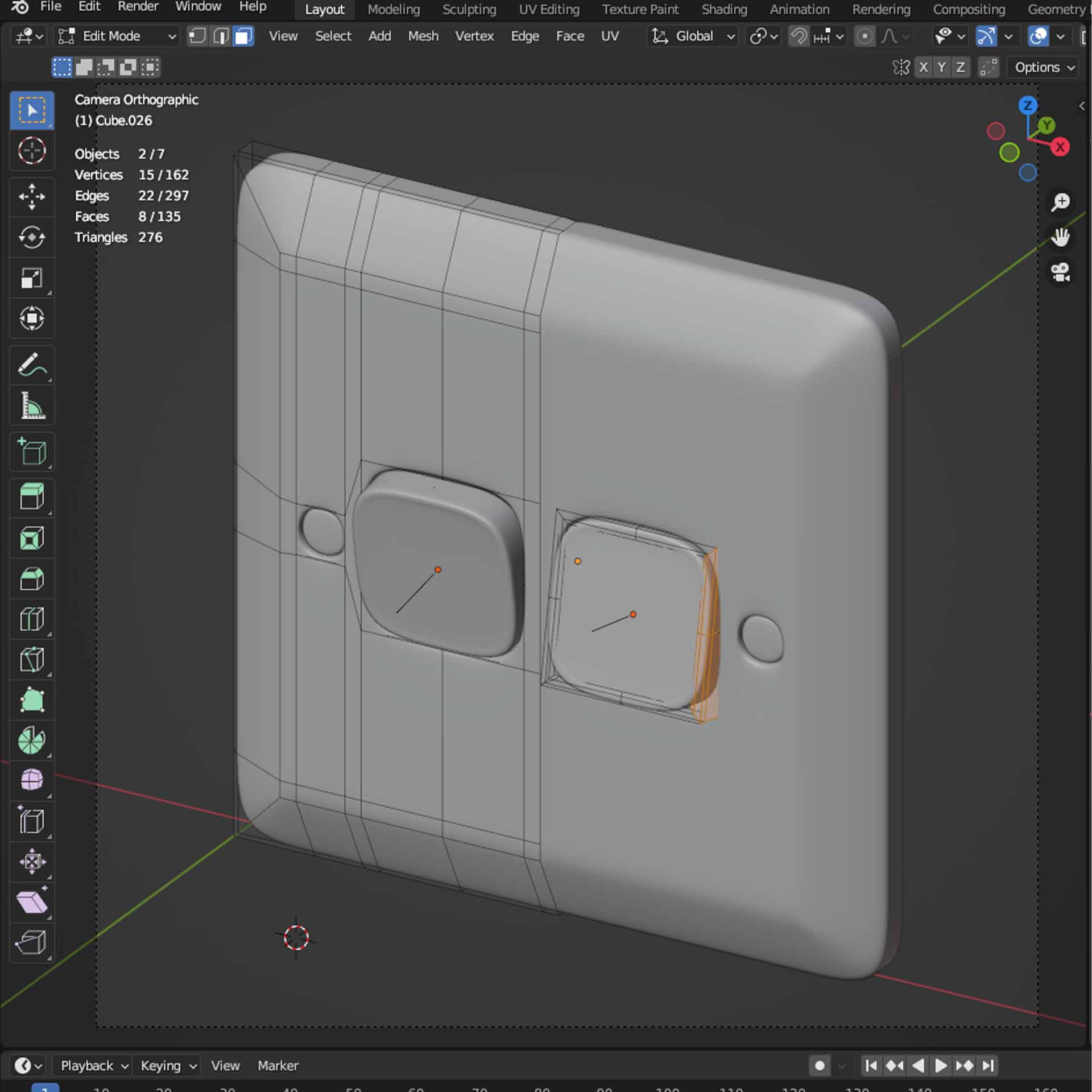Image resolution: width=1092 pixels, height=1092 pixels.
Task: Open Global transform orientation dropdown
Action: coord(693,36)
